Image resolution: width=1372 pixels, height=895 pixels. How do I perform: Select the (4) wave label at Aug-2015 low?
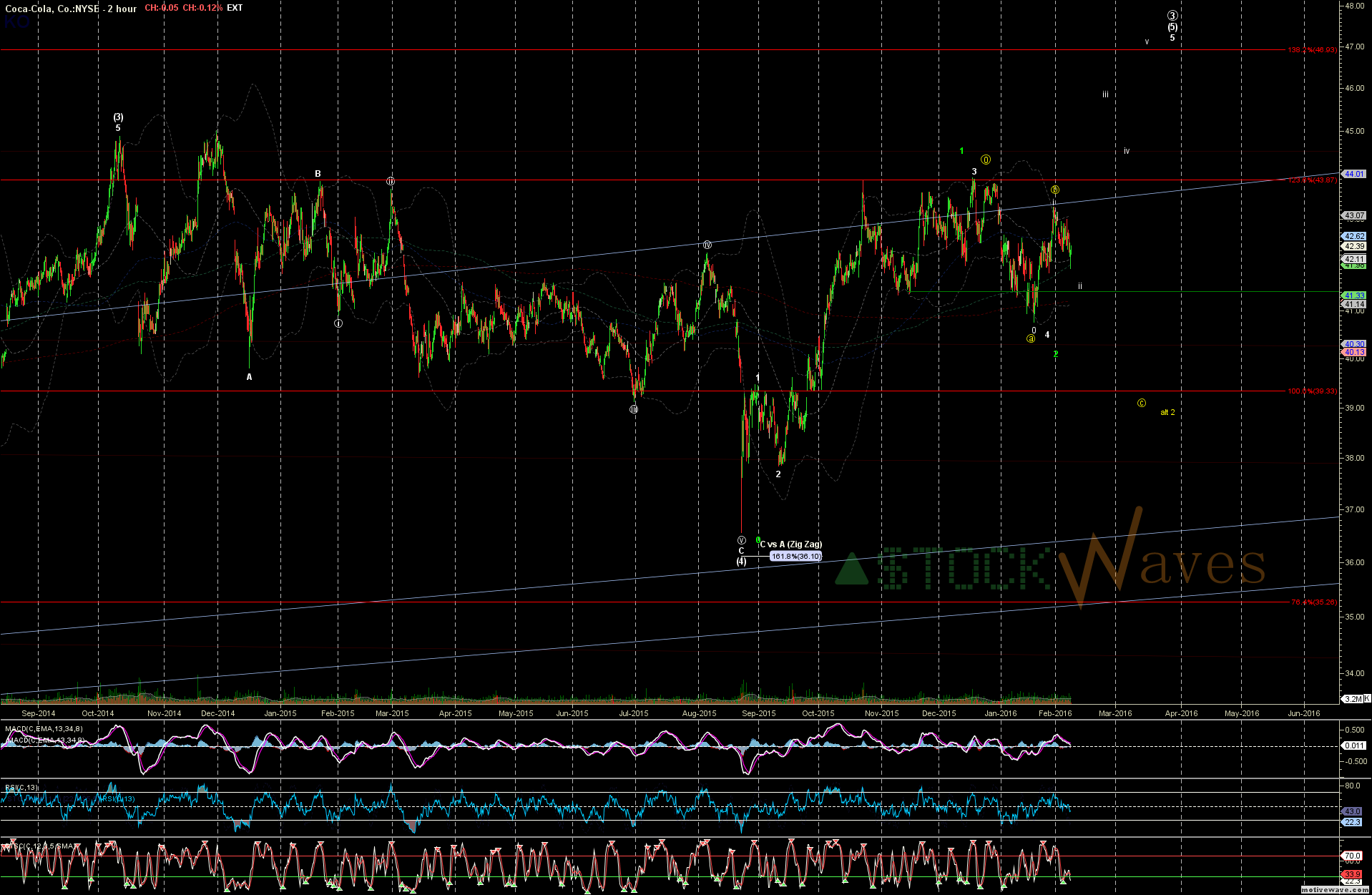click(x=742, y=562)
